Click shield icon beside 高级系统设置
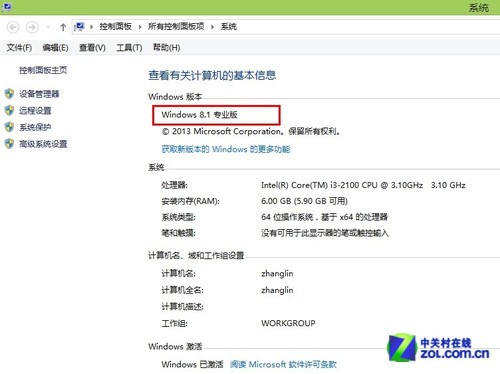The height and width of the screenshot is (374, 500). click(x=9, y=144)
